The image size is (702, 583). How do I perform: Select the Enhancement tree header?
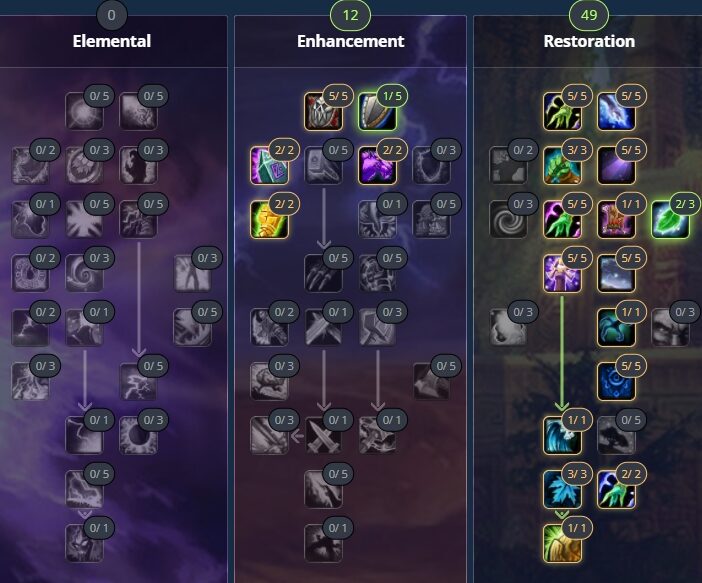[x=351, y=41]
